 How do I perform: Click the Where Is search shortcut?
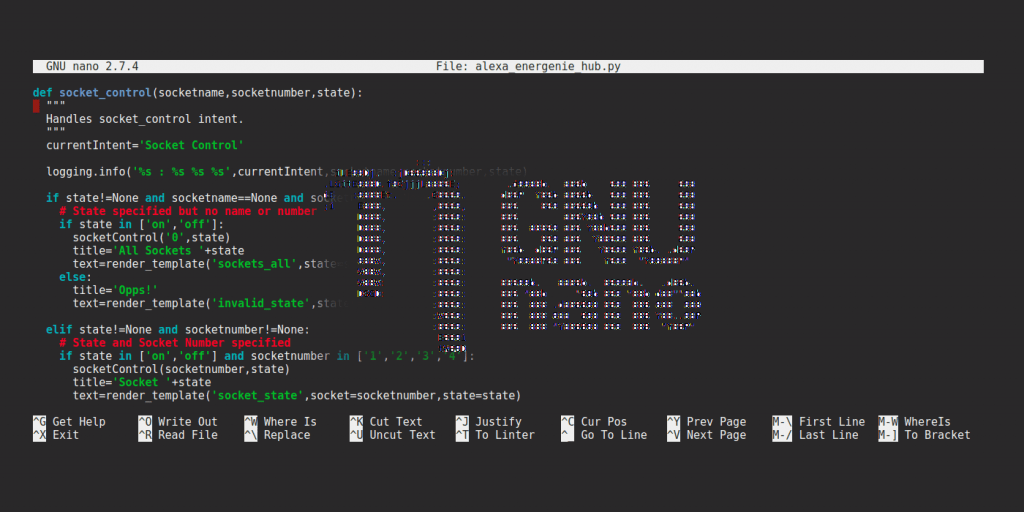(290, 422)
